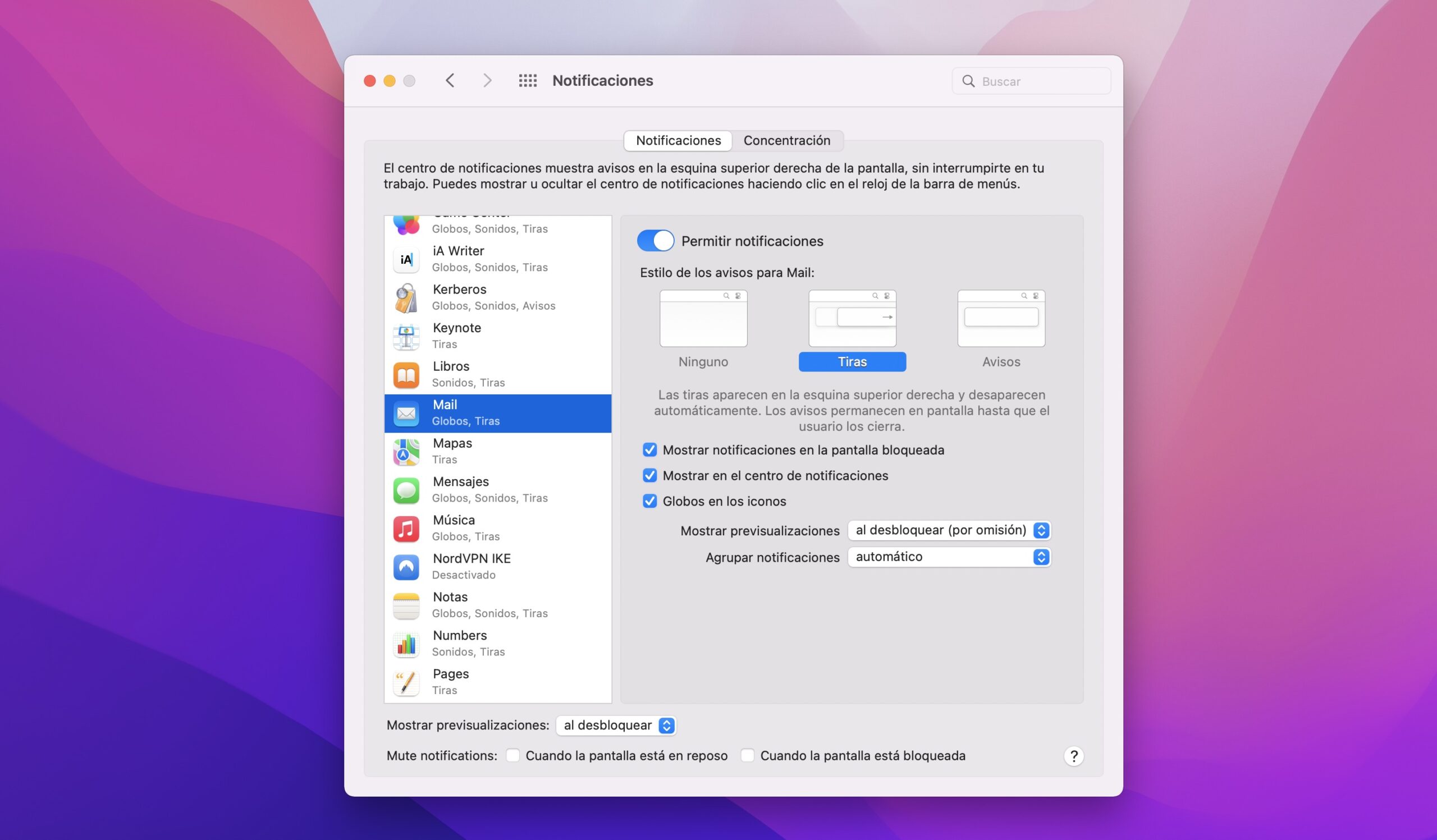Screen dimensions: 1437x840
Task: Open Mostrar previsualizaciones dropdown for Mail
Action: coord(949,530)
